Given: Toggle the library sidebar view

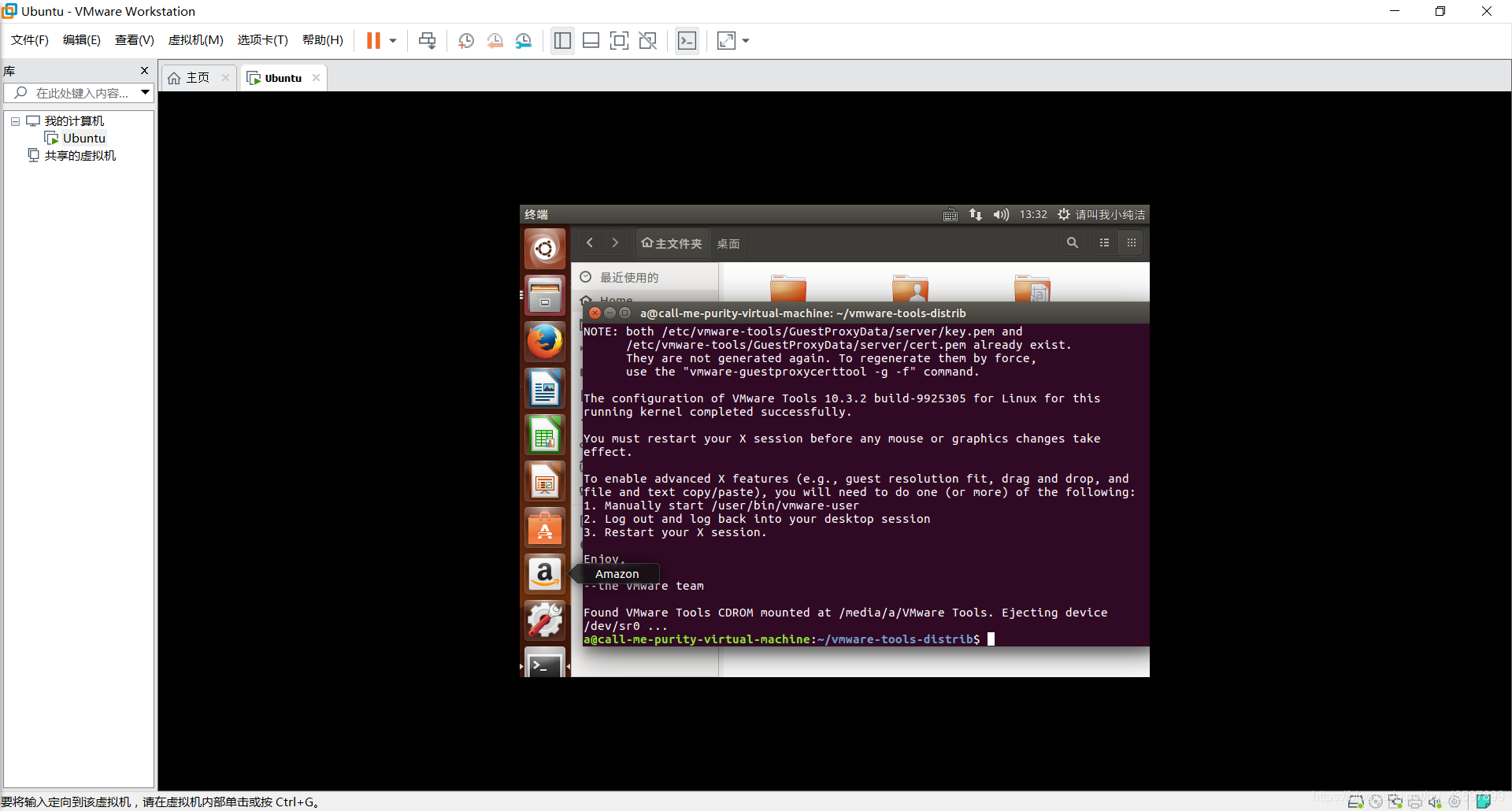Looking at the screenshot, I should [x=562, y=41].
